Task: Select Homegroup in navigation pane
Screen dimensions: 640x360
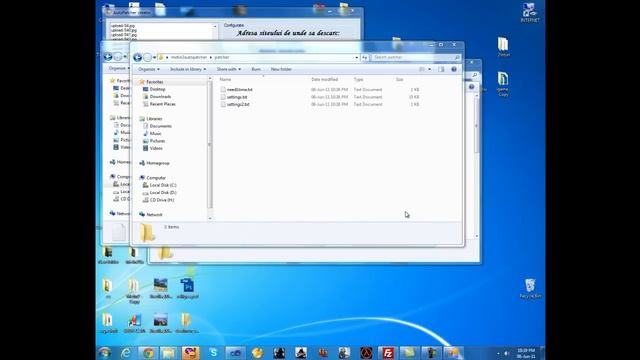Action: [x=158, y=163]
